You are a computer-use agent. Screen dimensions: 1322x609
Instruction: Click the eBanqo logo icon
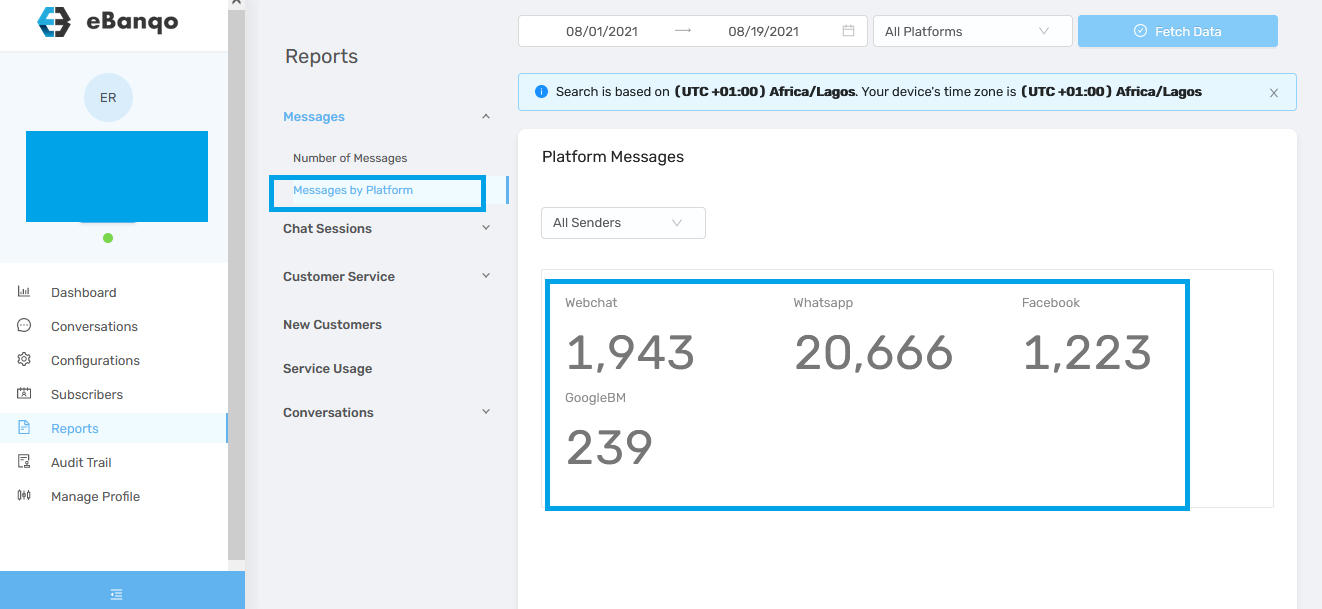click(x=54, y=22)
